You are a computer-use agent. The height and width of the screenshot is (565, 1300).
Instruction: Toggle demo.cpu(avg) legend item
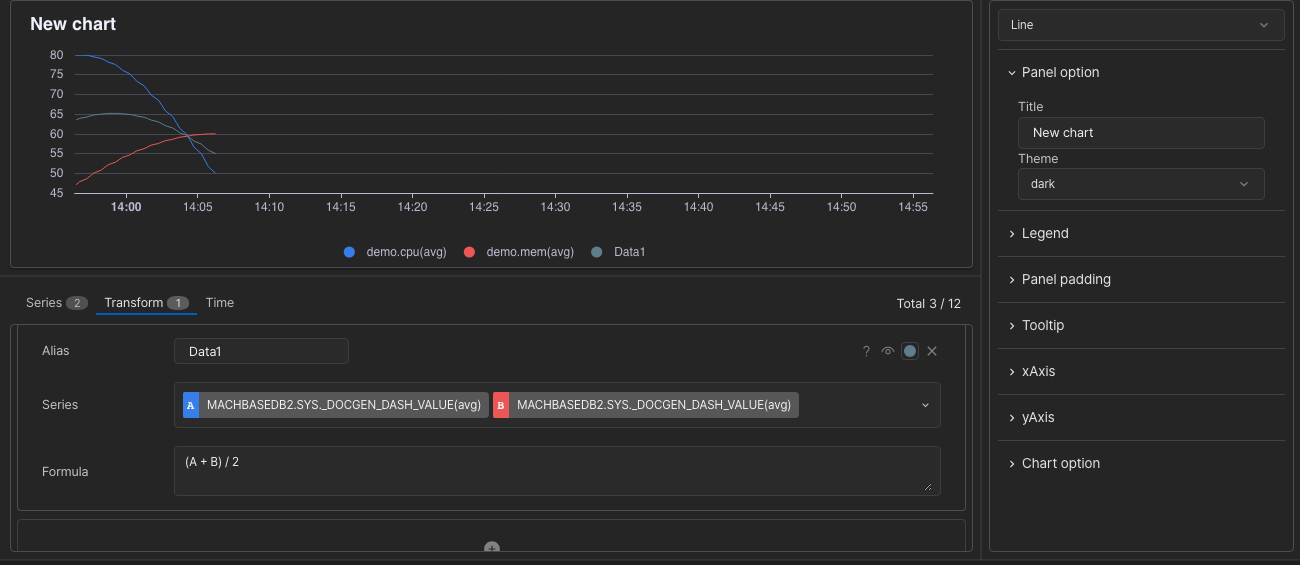click(394, 252)
